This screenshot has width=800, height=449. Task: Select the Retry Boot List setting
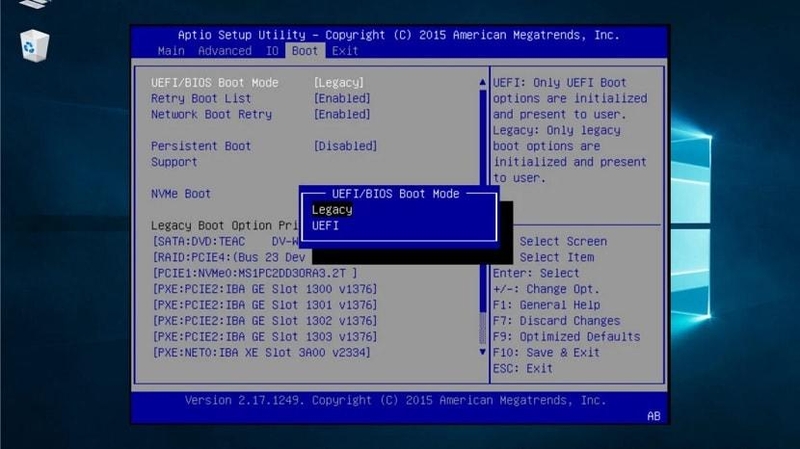(201, 98)
